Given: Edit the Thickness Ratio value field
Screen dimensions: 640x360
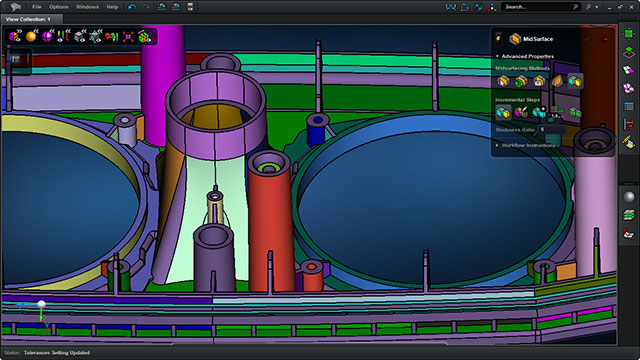Looking at the screenshot, I should (552, 129).
